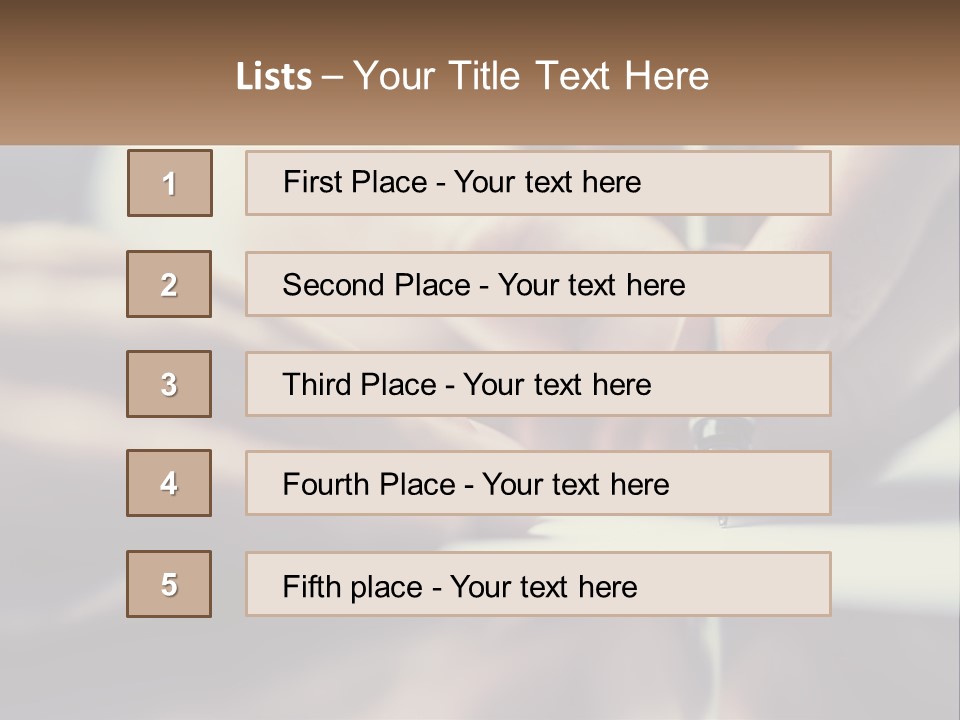Click the Second Place text box

[538, 284]
